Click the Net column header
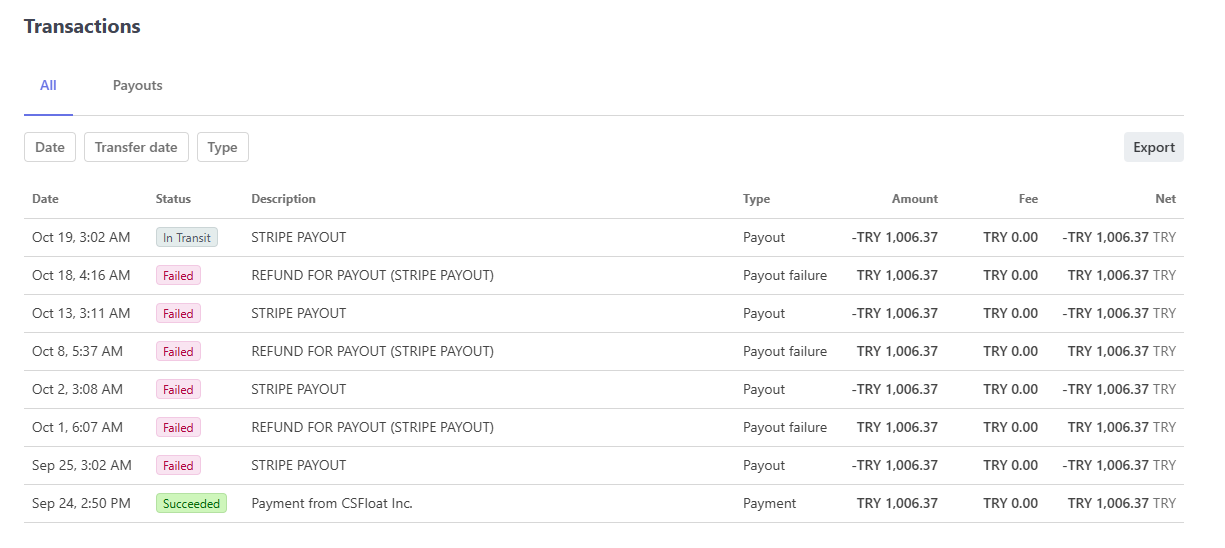This screenshot has width=1225, height=548. point(1165,199)
